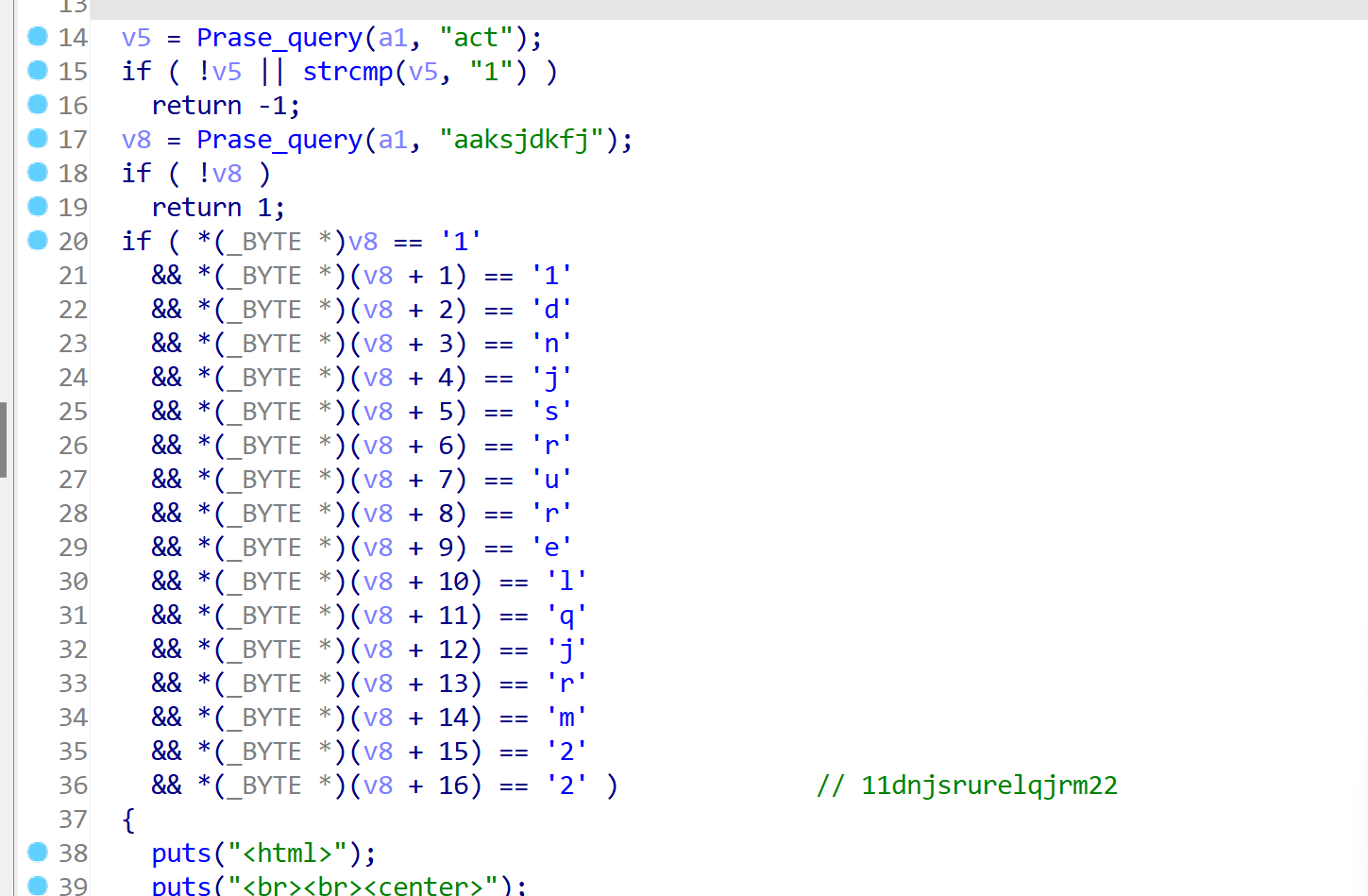Enable breakpoint at line 38 puts call
Viewport: 1368px width, 896px height.
(x=38, y=853)
